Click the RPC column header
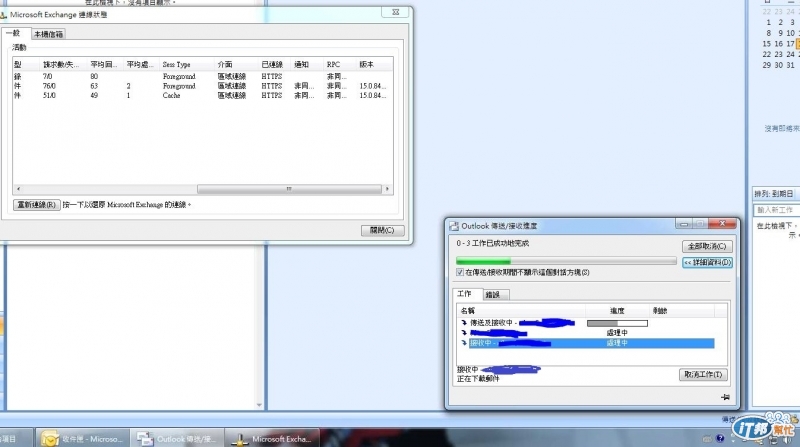Screen dimensions: 800x447 [340, 64]
